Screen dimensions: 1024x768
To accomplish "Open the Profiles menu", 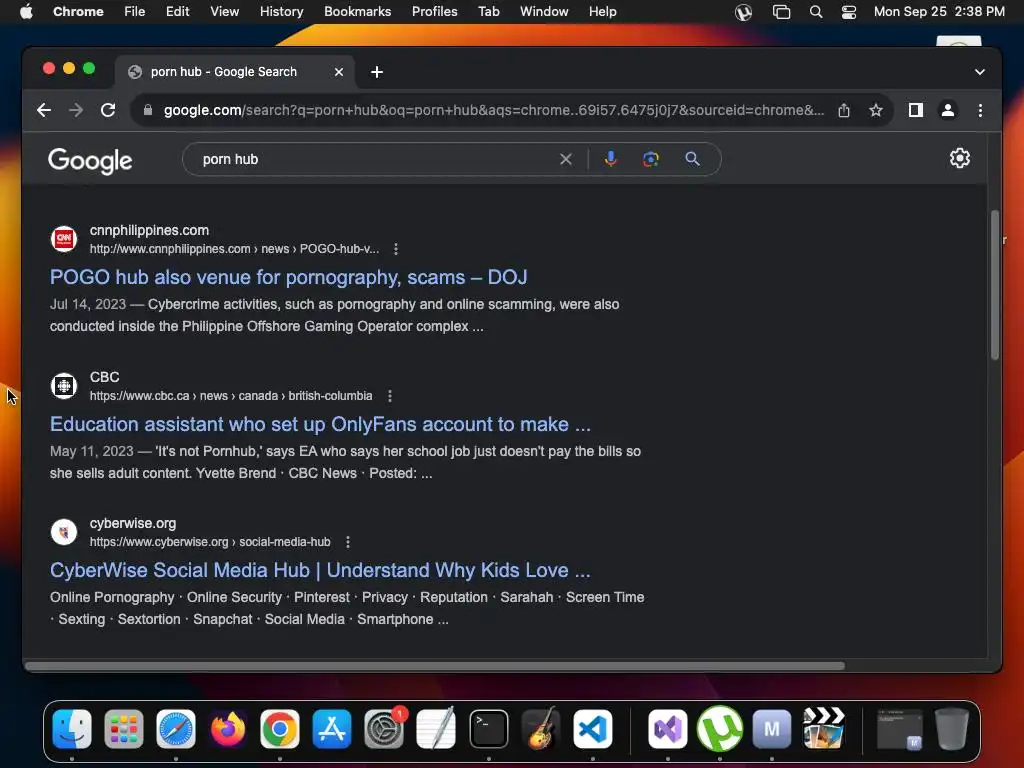I will pyautogui.click(x=434, y=12).
